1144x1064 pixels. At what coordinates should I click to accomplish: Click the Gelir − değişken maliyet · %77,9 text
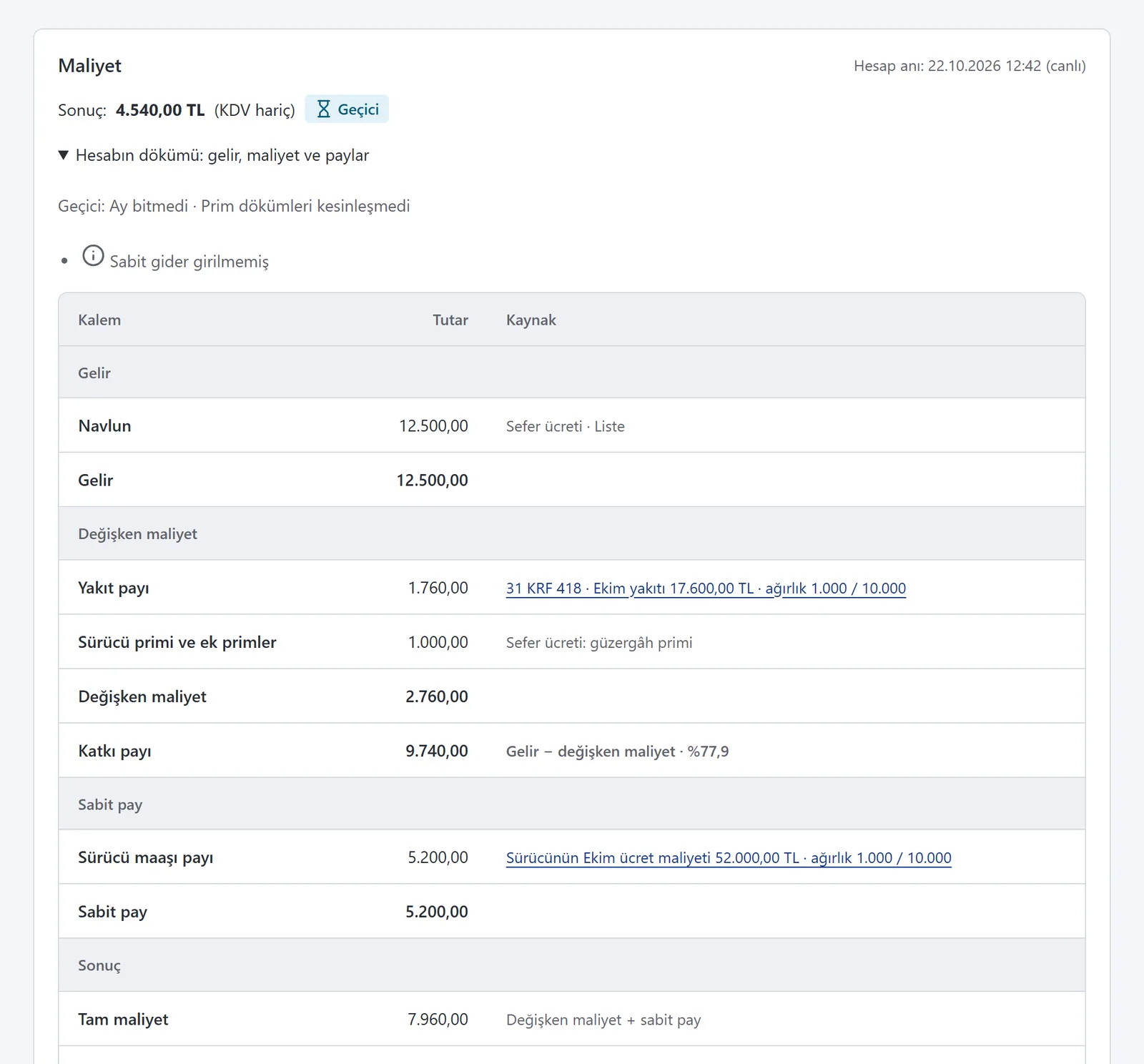click(618, 752)
